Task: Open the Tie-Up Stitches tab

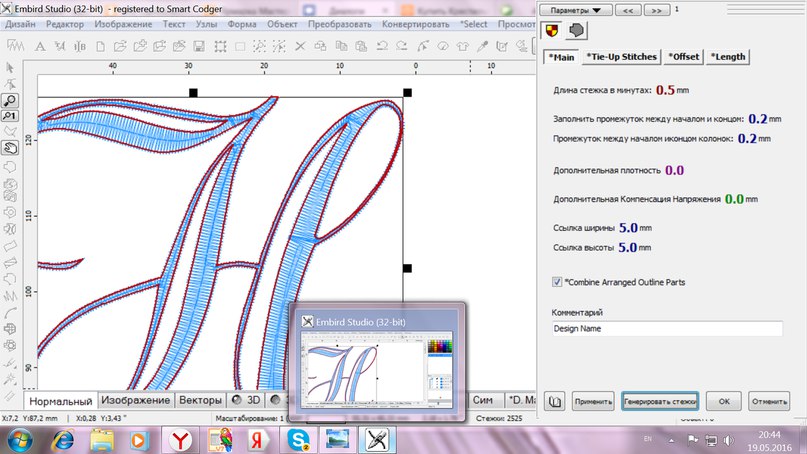Action: click(x=621, y=57)
